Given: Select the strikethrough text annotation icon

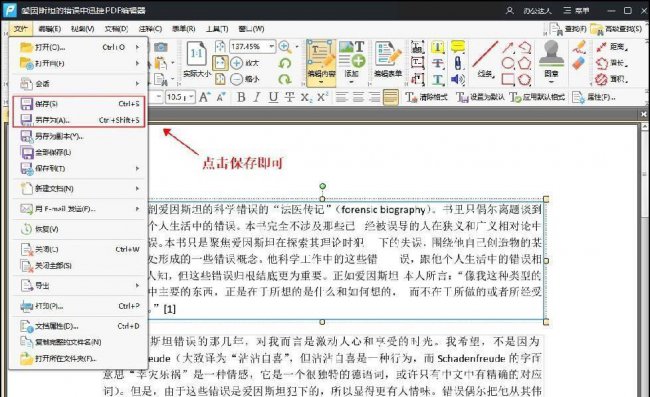Looking at the screenshot, I should 437,63.
